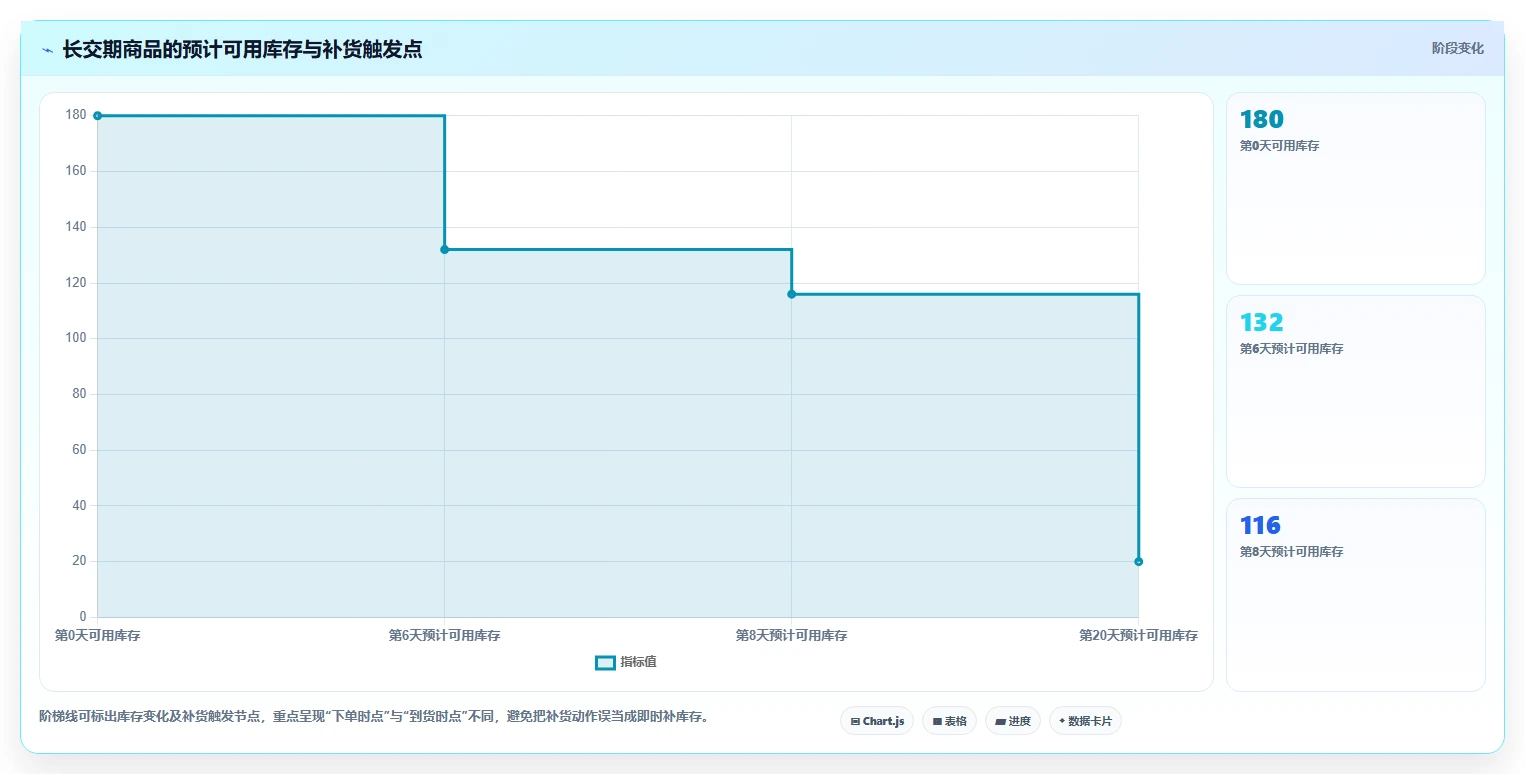Screen dimensions: 1525x774
Task: Click x-axis label 第6天预计可用库存
Action: tap(444, 635)
